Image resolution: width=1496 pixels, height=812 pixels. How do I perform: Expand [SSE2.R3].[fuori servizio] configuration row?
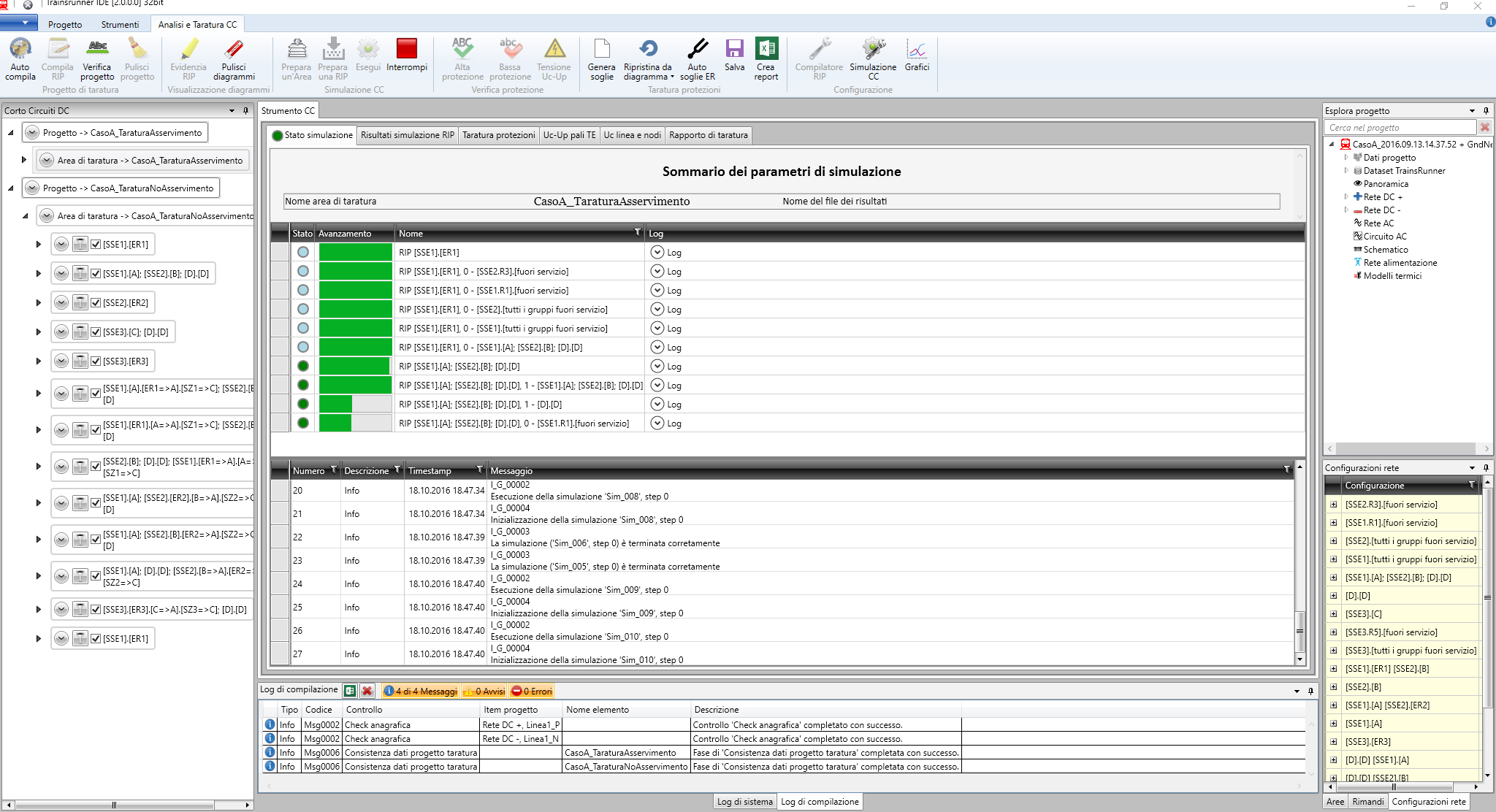pyautogui.click(x=1333, y=505)
